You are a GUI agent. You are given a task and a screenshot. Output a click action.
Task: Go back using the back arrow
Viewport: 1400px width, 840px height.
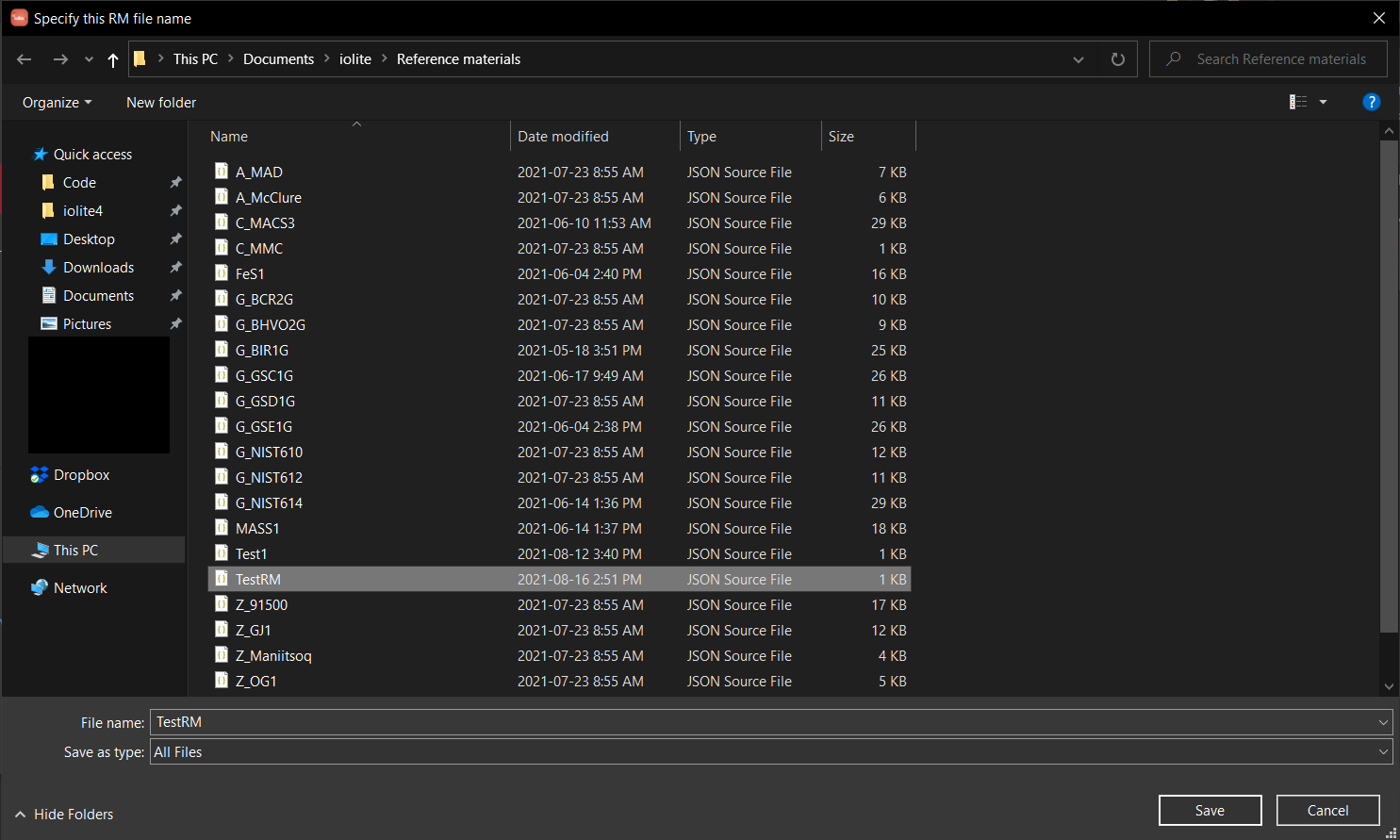pyautogui.click(x=25, y=59)
